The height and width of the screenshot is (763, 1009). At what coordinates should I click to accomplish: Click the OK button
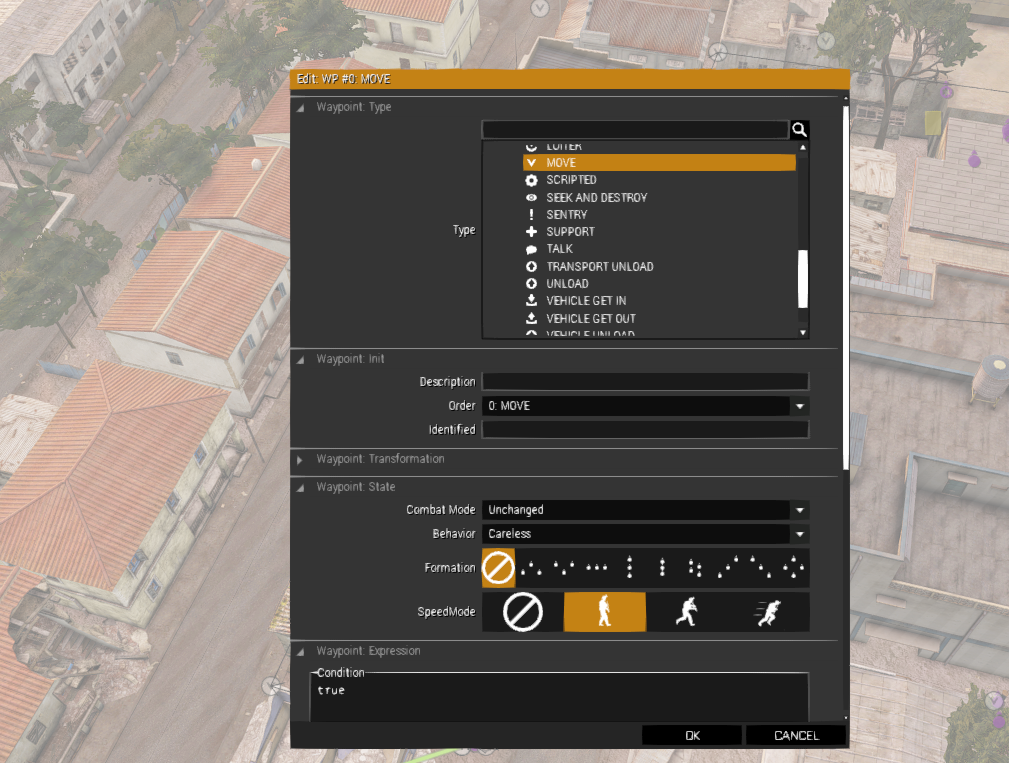pyautogui.click(x=692, y=735)
